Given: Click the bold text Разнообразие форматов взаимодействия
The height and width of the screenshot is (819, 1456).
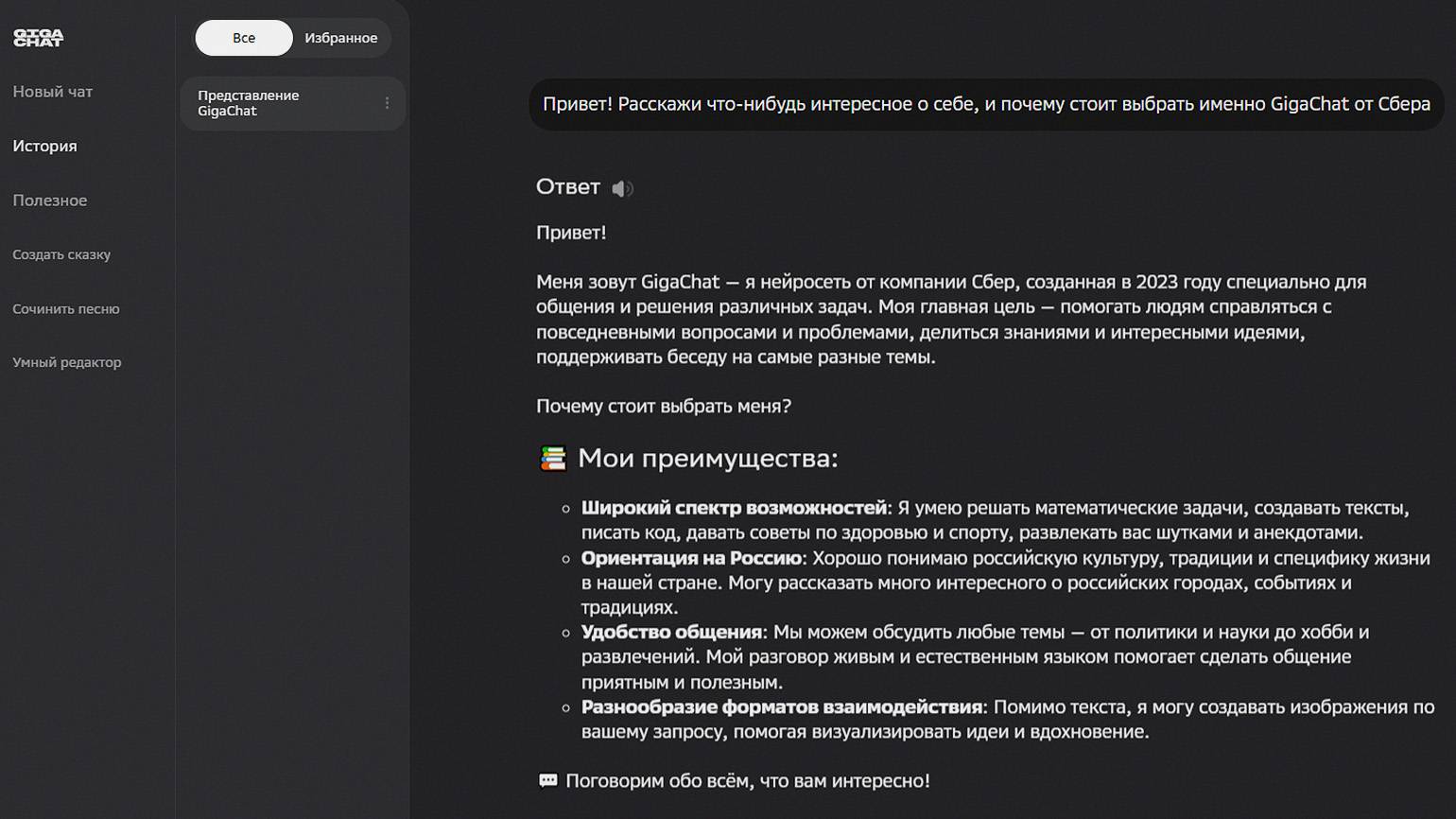Looking at the screenshot, I should coord(782,706).
